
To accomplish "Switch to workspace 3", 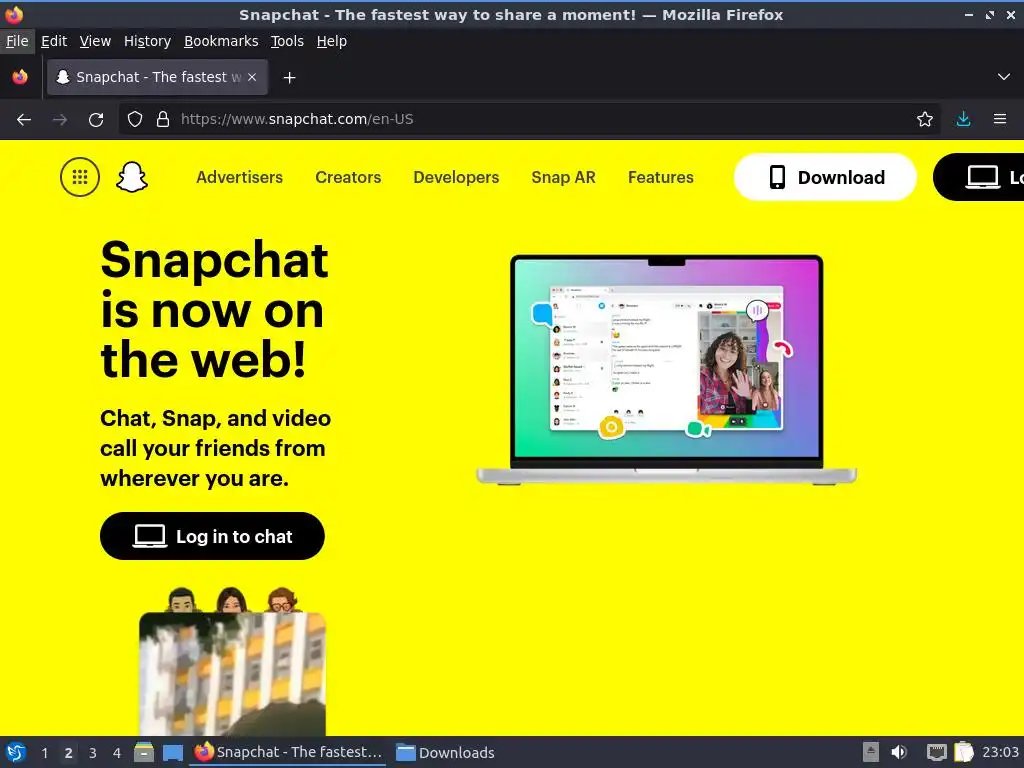I will point(93,752).
